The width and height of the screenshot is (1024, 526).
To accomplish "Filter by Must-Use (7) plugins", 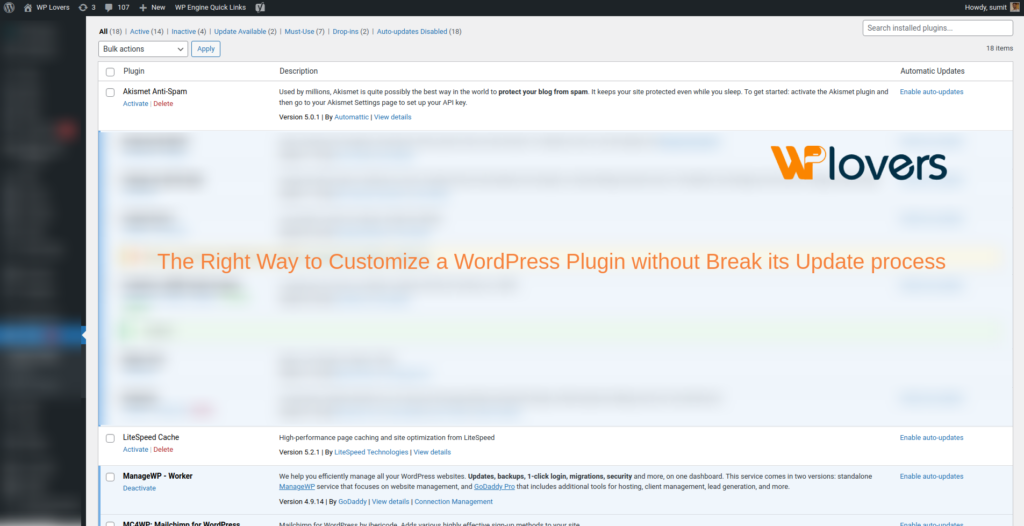I will coord(304,31).
